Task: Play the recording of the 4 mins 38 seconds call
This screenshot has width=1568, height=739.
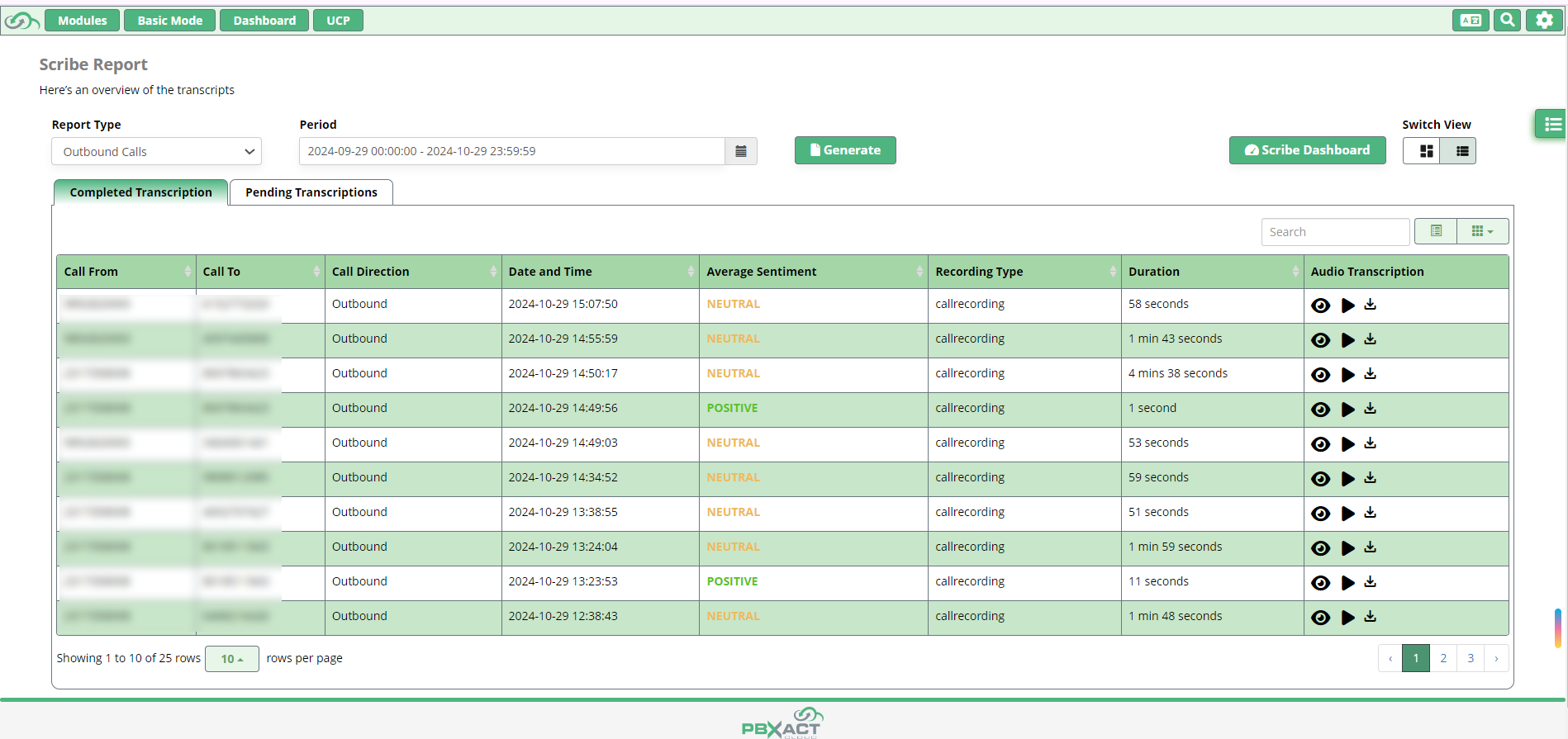Action: click(1347, 374)
